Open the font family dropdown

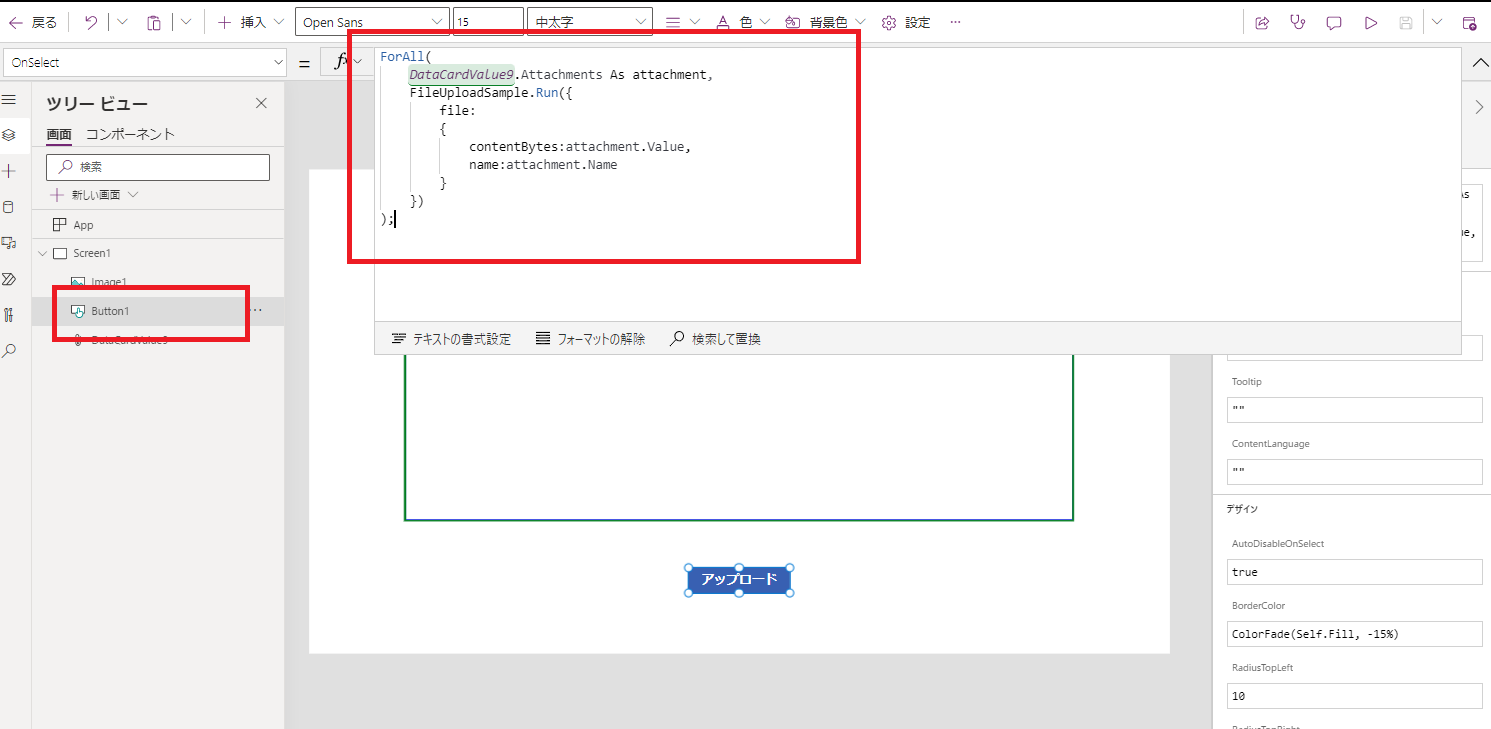tap(372, 20)
